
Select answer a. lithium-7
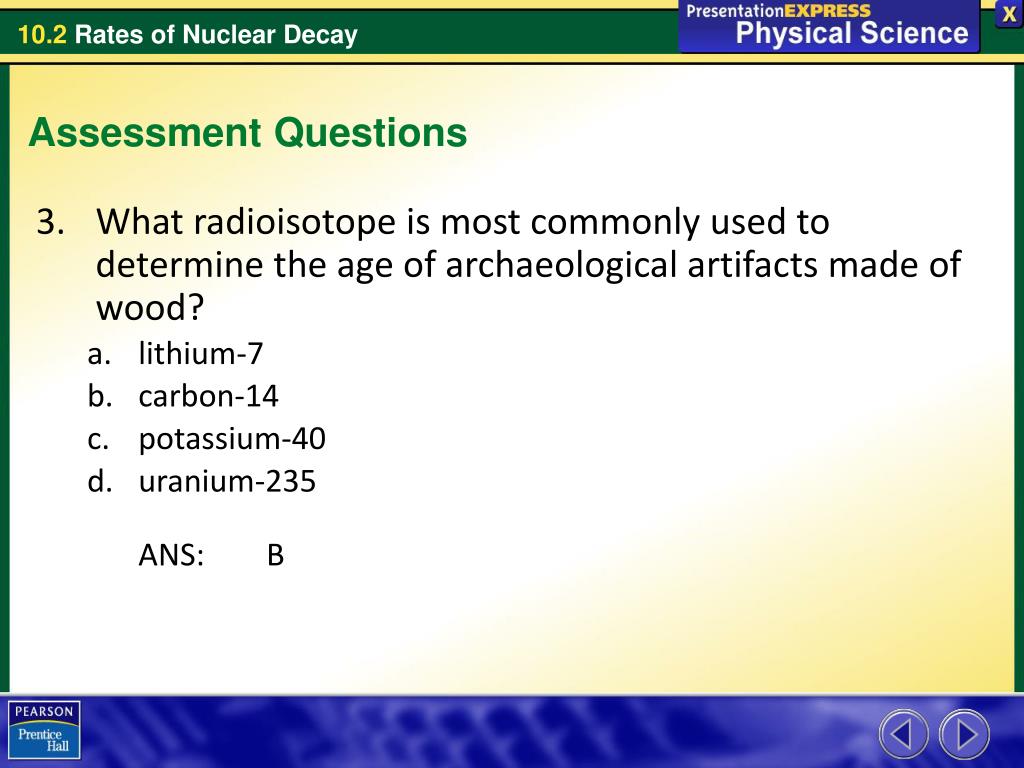(175, 353)
